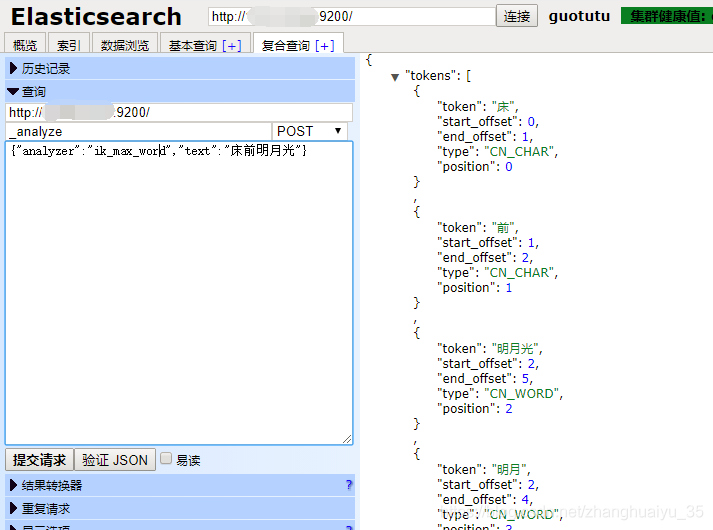This screenshot has width=713, height=530.
Task: Collapse the 查询 query section
Action: coord(180,92)
